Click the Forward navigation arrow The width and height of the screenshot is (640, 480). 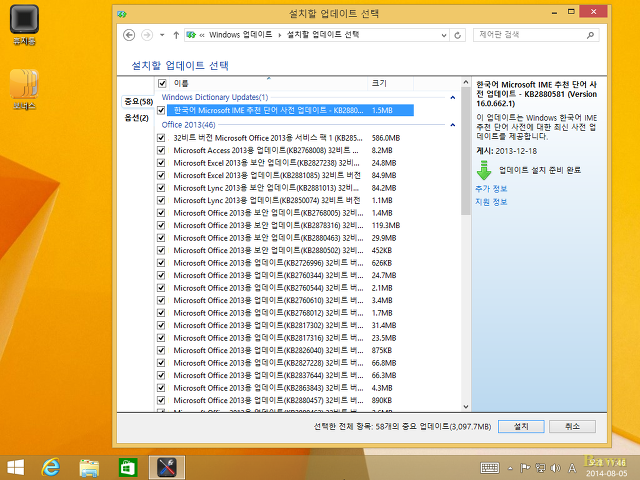[x=147, y=35]
